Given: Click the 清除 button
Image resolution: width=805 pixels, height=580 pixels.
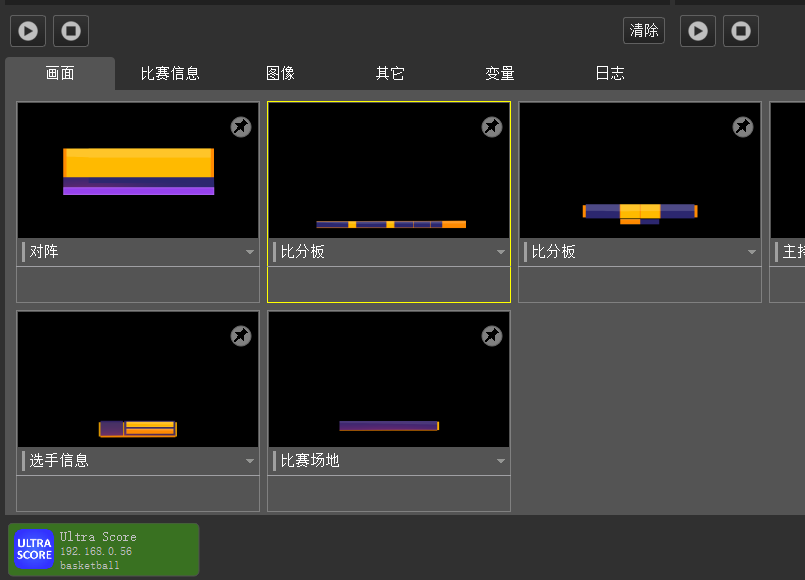Looking at the screenshot, I should pyautogui.click(x=644, y=31).
